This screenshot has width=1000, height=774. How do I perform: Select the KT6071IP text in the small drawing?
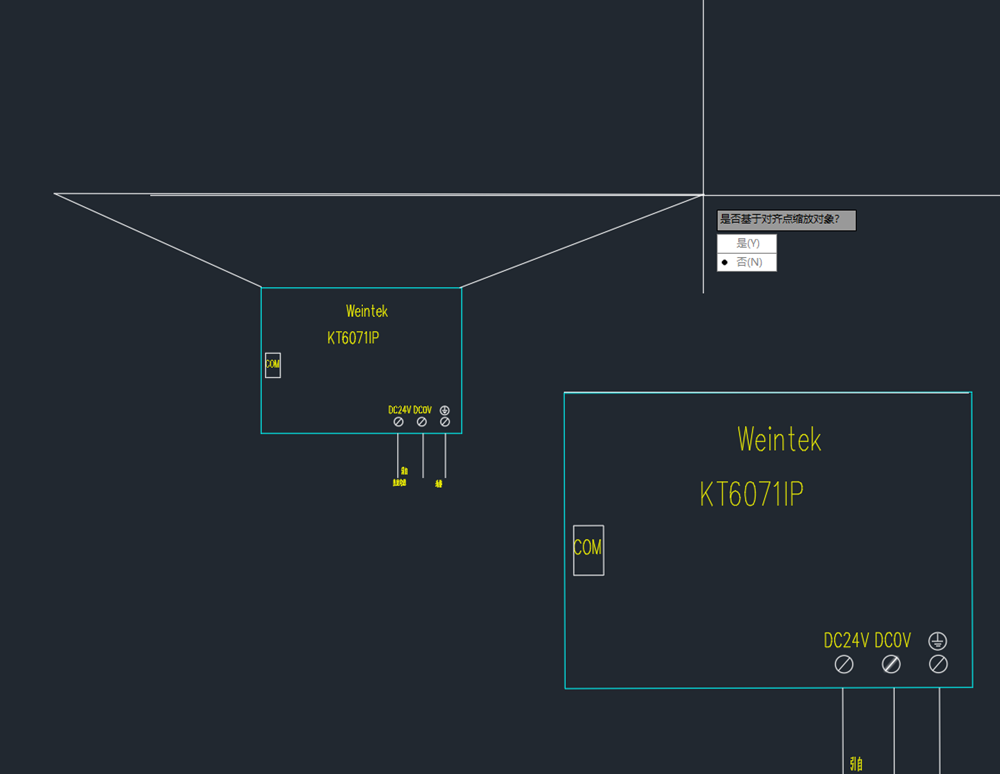tap(353, 338)
